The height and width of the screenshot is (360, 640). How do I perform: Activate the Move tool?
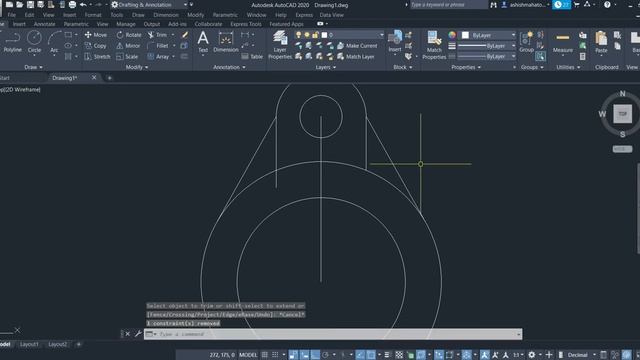(x=96, y=35)
